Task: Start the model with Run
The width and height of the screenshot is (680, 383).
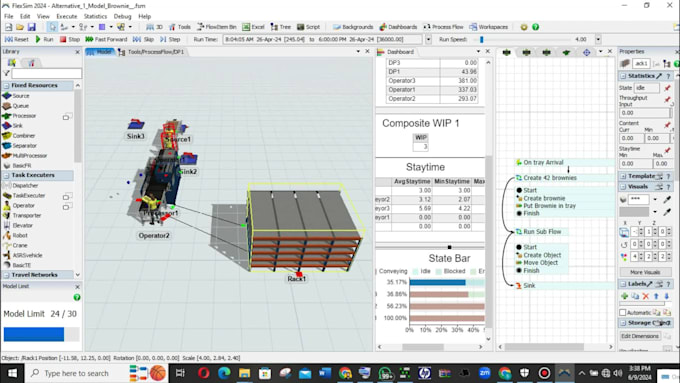Action: pos(44,39)
